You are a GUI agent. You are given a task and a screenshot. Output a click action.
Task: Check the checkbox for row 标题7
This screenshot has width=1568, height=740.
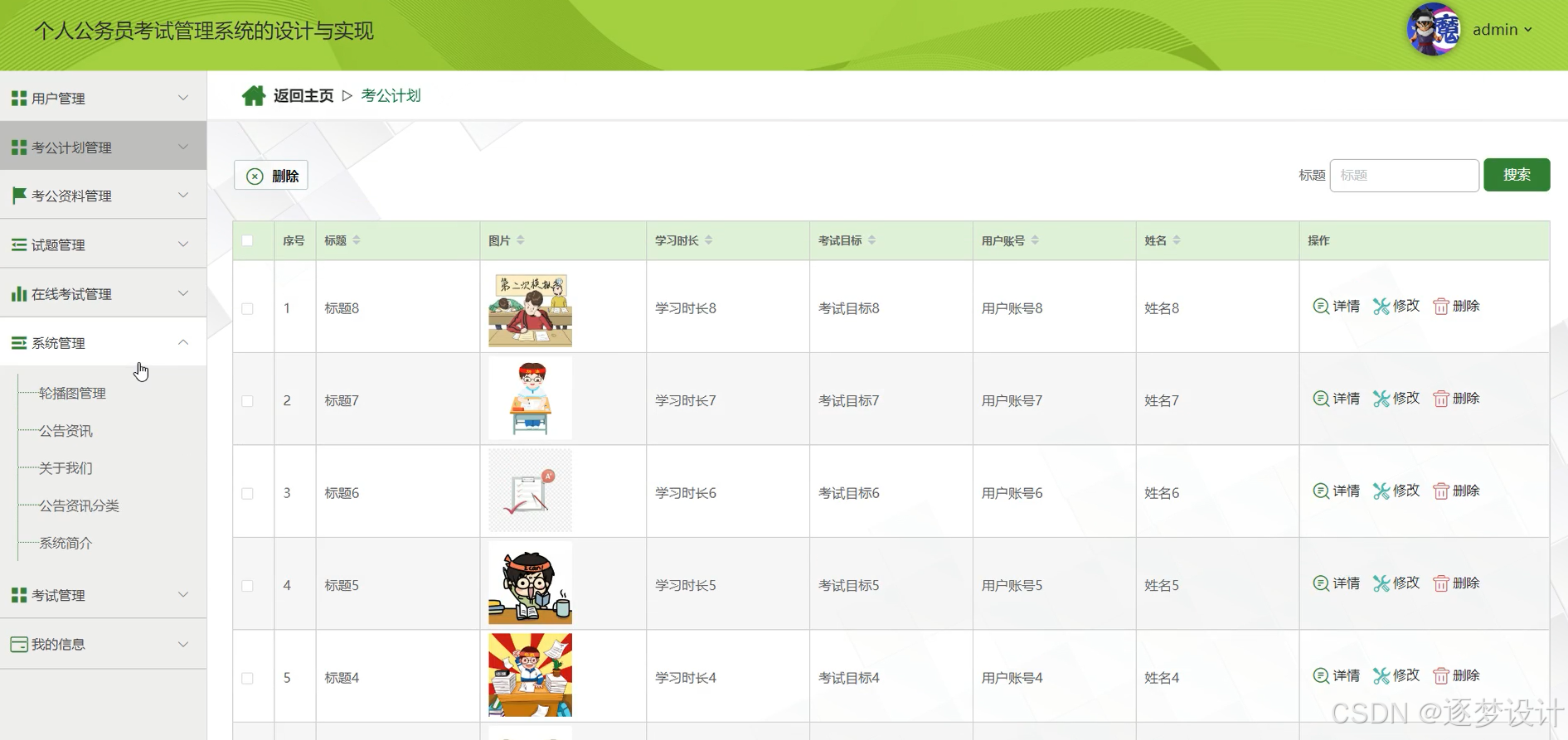click(247, 401)
